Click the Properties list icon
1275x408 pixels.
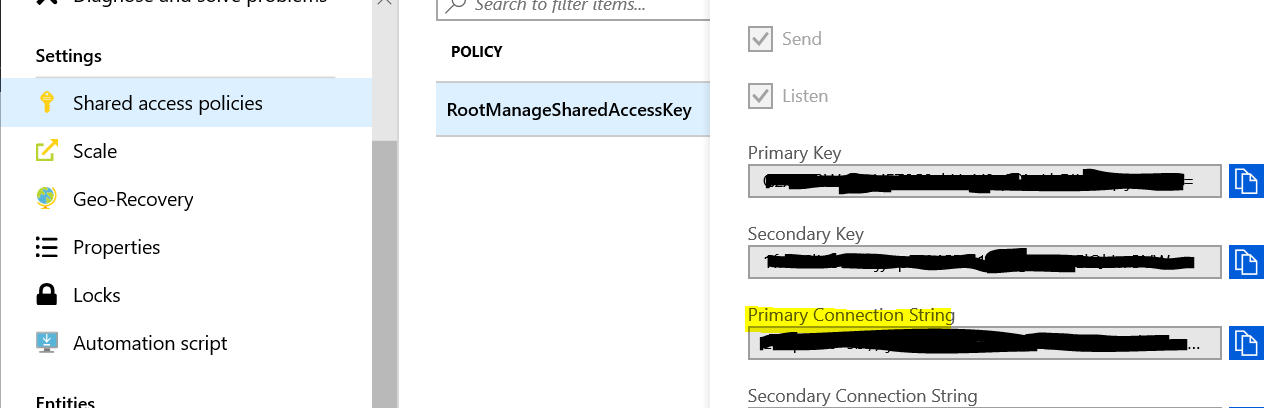(x=46, y=247)
